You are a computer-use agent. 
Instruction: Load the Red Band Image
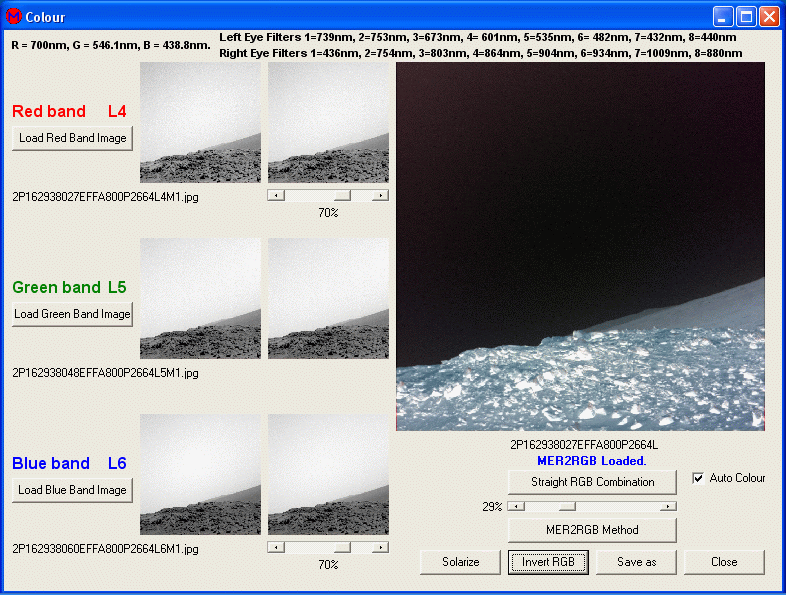pyautogui.click(x=73, y=138)
